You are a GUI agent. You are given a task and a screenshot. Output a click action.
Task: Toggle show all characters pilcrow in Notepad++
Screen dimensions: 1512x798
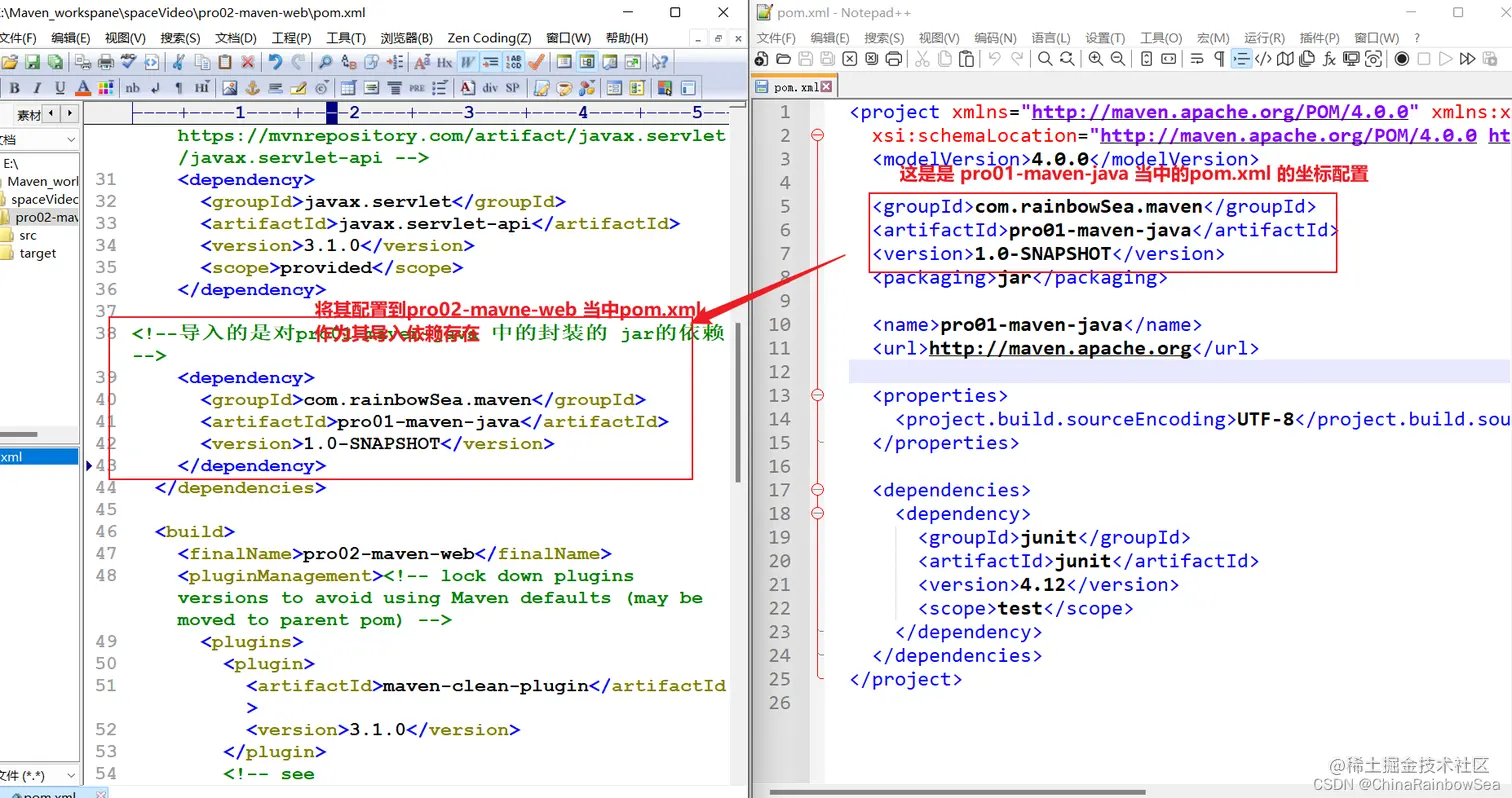pyautogui.click(x=1219, y=58)
